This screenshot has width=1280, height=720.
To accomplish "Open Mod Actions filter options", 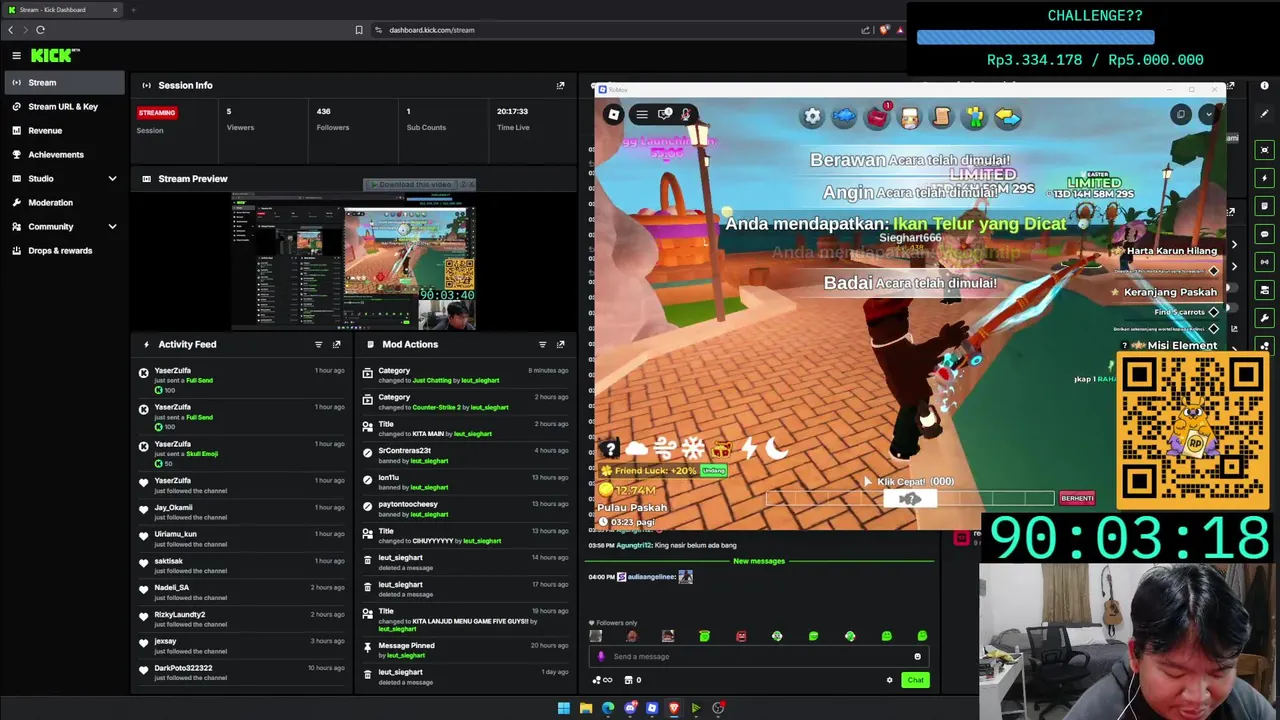I will tap(542, 344).
